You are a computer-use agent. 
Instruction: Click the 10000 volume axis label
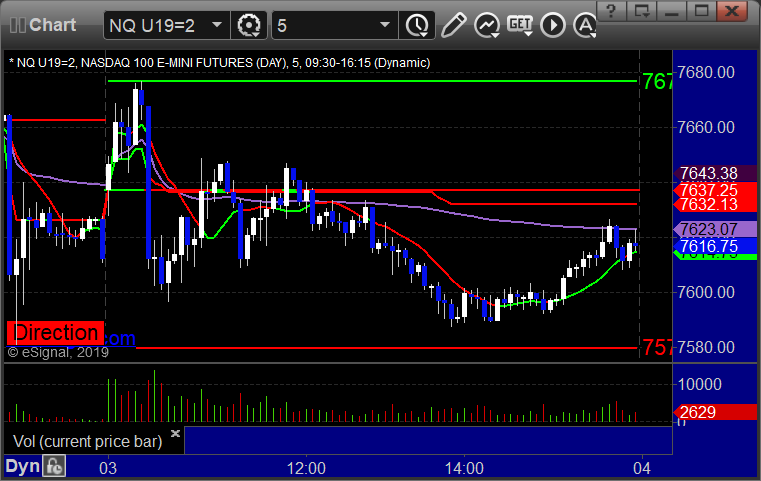tap(699, 384)
